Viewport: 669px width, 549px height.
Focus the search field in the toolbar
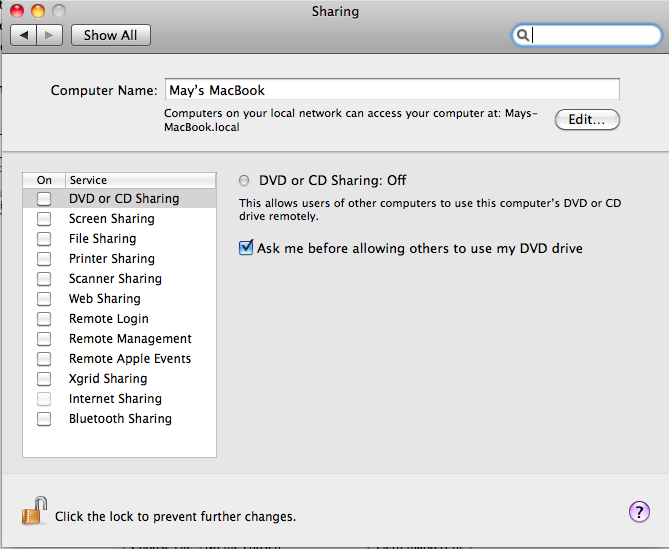[x=587, y=35]
